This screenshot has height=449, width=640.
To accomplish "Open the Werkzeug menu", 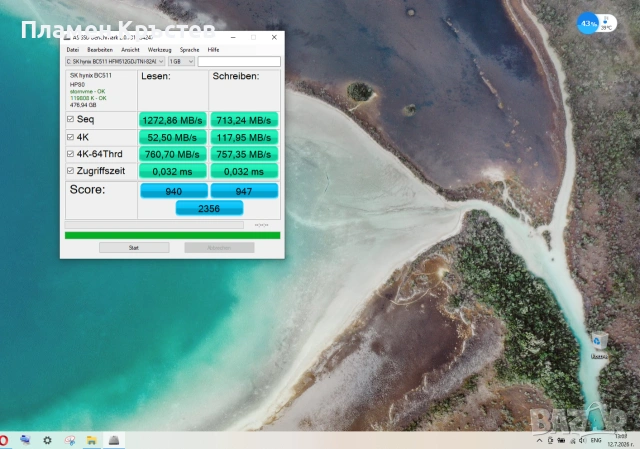I will 159,50.
